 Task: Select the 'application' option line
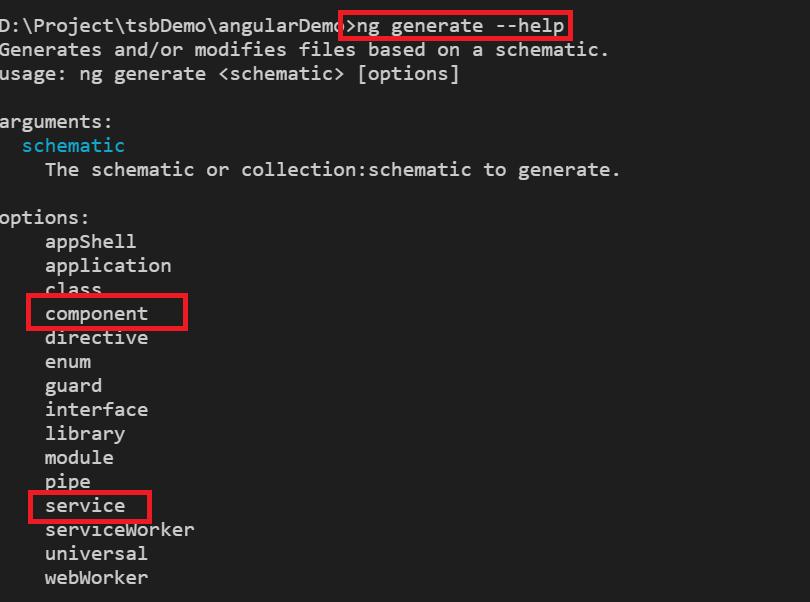pyautogui.click(x=108, y=266)
